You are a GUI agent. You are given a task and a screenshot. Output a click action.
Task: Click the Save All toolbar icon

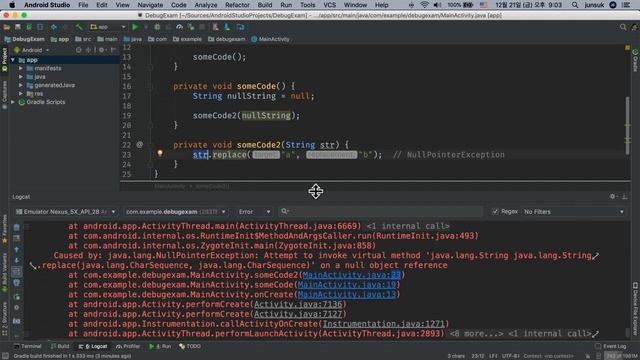[18, 27]
